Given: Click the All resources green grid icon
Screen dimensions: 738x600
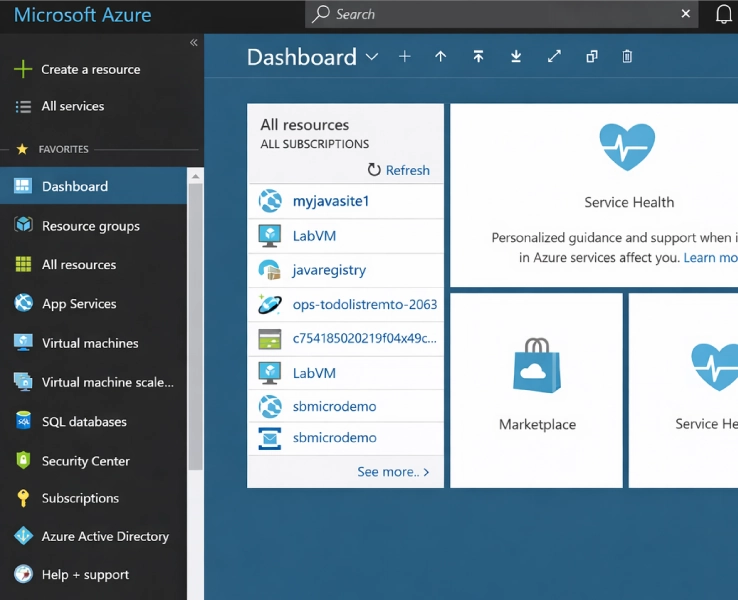Looking at the screenshot, I should 23,264.
